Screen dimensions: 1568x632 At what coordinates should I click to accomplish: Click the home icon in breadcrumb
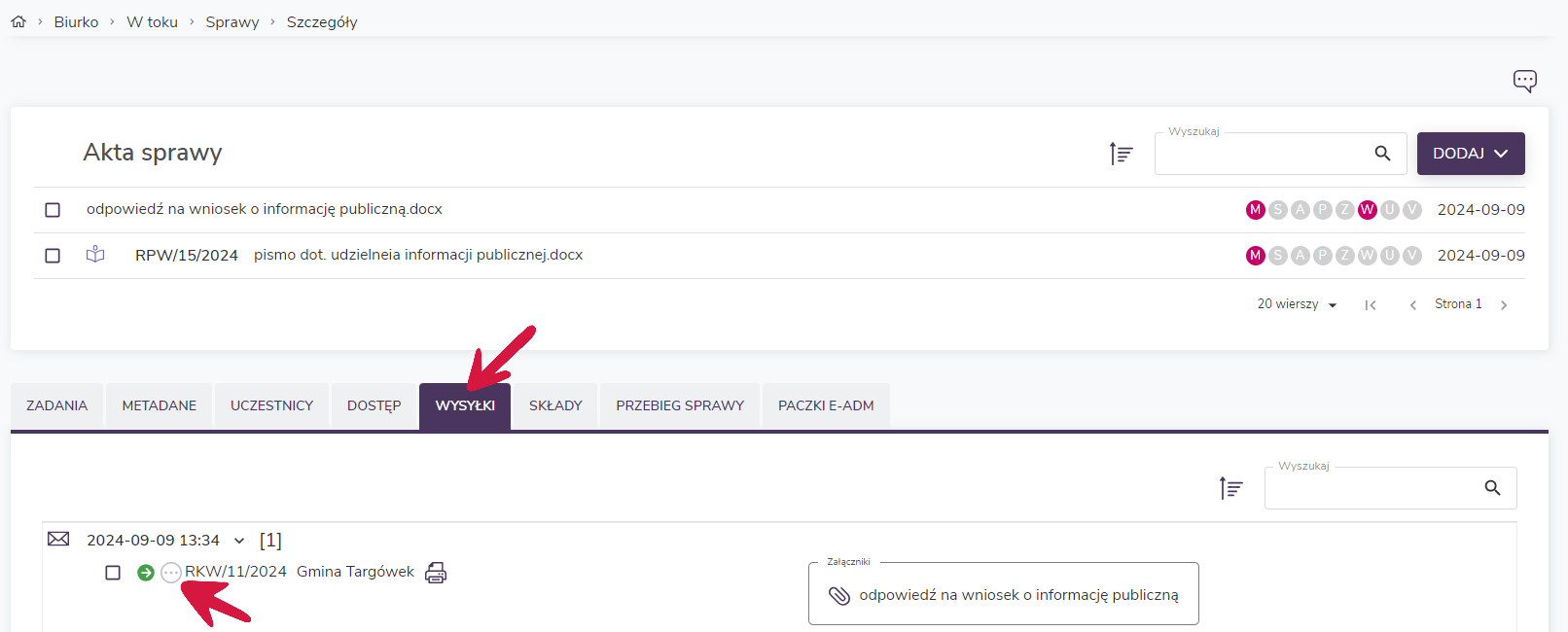click(x=18, y=21)
